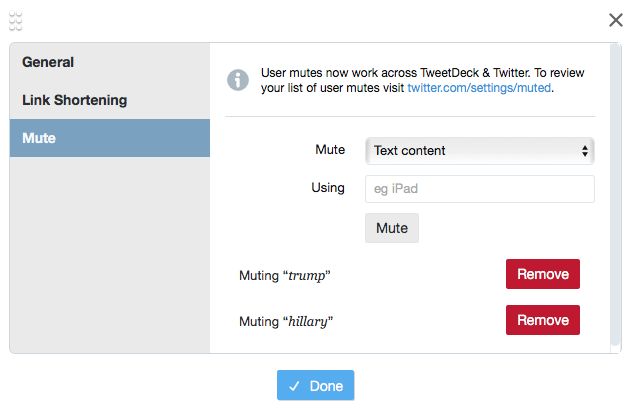Select the Mute tab in sidebar
The width and height of the screenshot is (631, 408).
click(x=39, y=138)
